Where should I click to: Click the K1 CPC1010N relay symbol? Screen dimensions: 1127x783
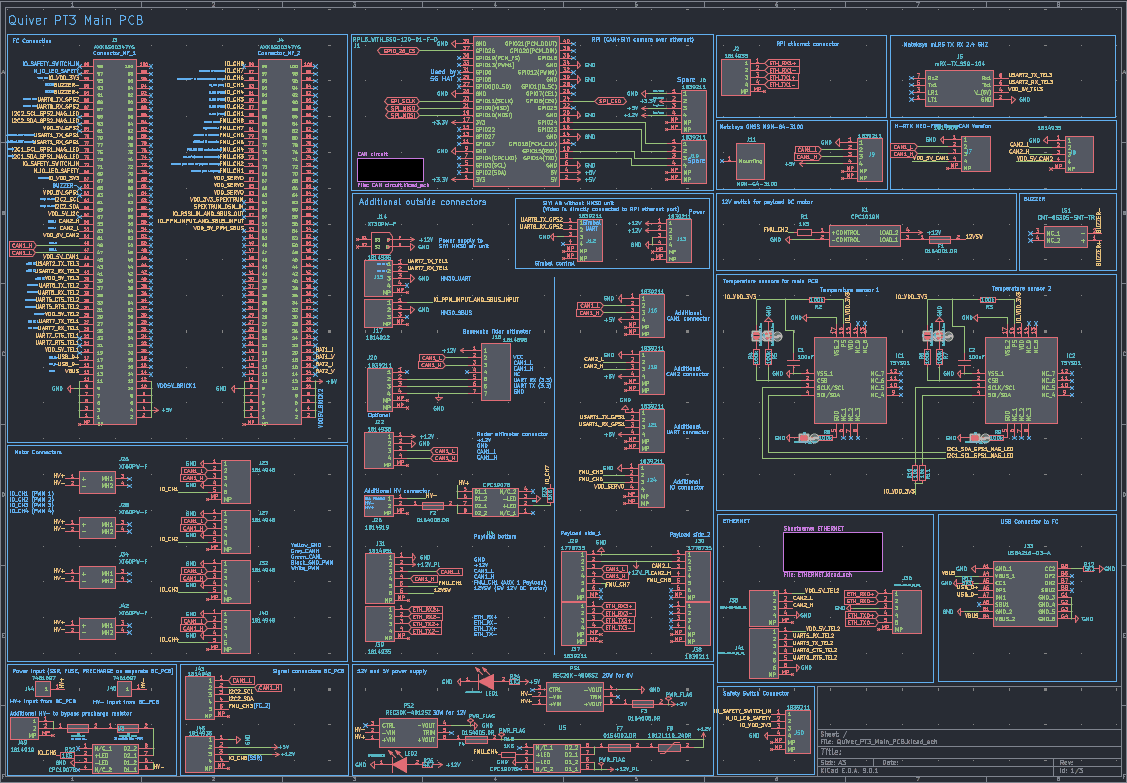pos(865,236)
